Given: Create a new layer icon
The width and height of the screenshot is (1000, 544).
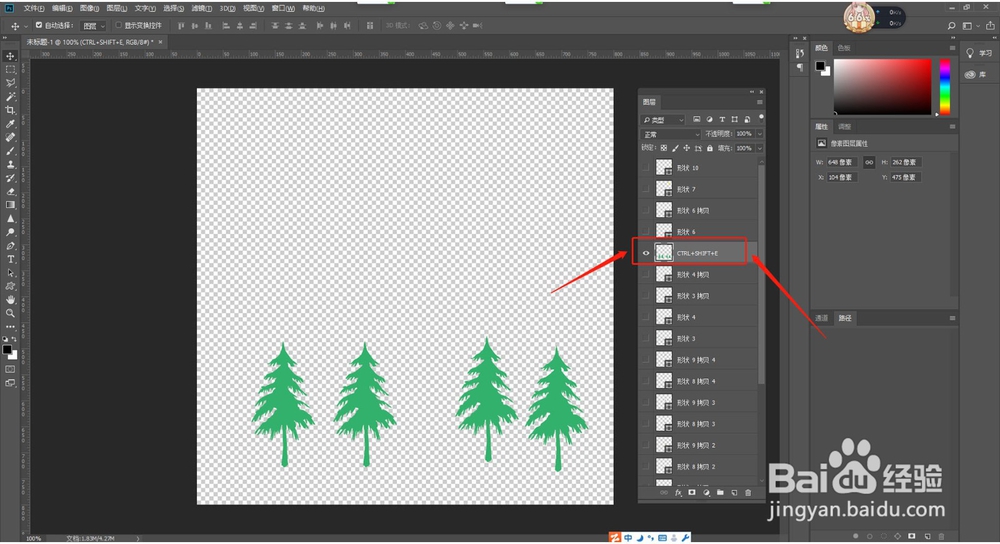Looking at the screenshot, I should (x=734, y=492).
